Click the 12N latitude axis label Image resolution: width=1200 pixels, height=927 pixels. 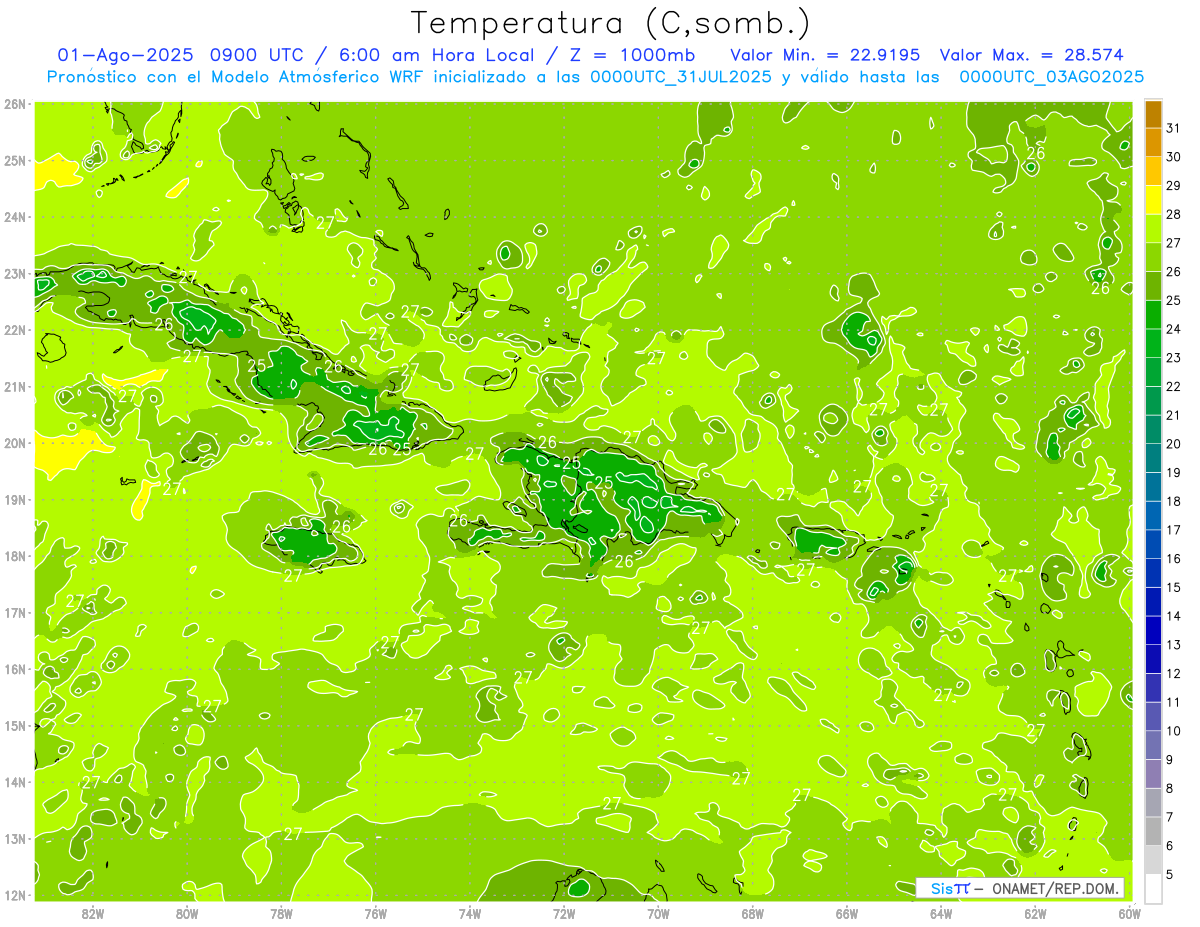point(14,895)
